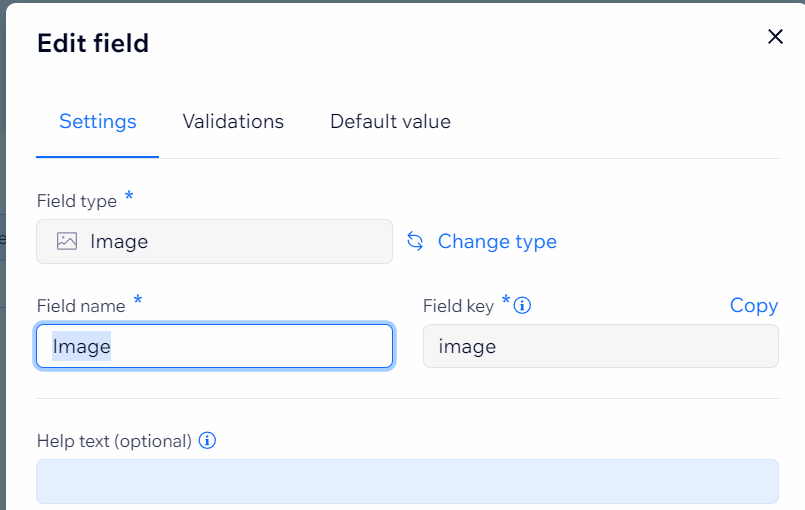The image size is (805, 510).
Task: Click the Field type box's Image text
Action: click(x=119, y=241)
